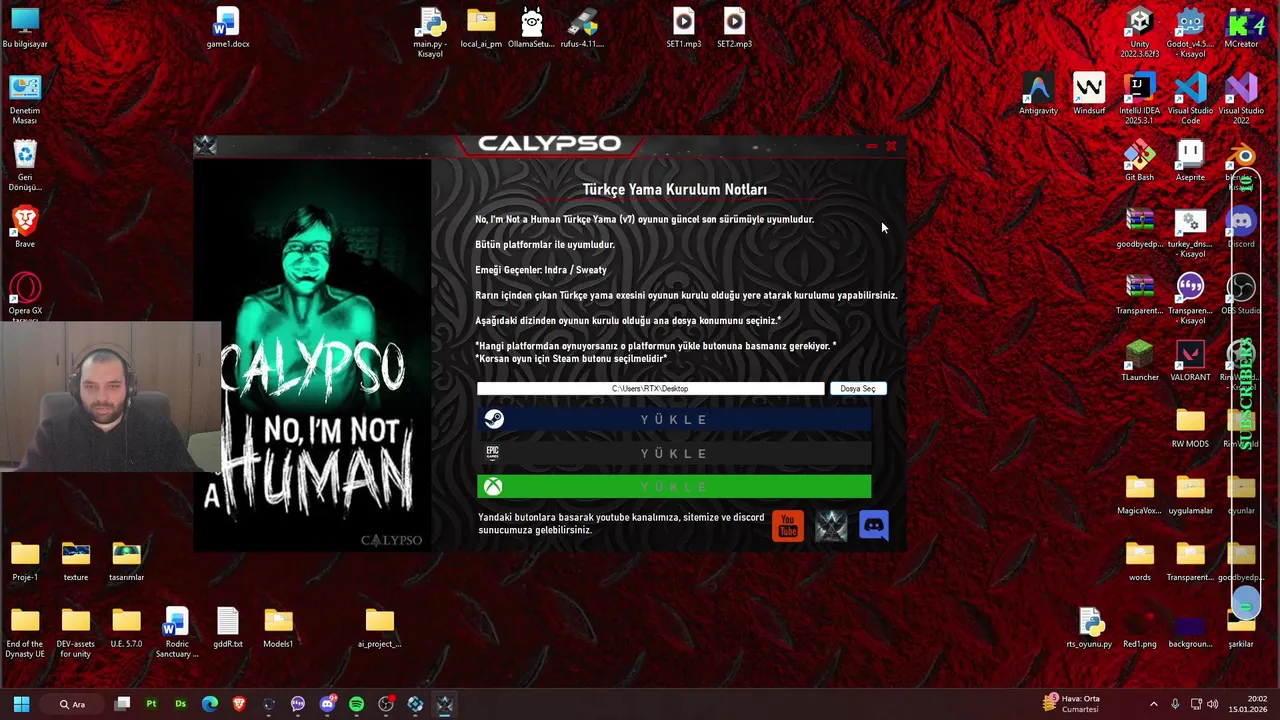Select the Windsurf desktop icon
1280x720 pixels.
[1089, 95]
